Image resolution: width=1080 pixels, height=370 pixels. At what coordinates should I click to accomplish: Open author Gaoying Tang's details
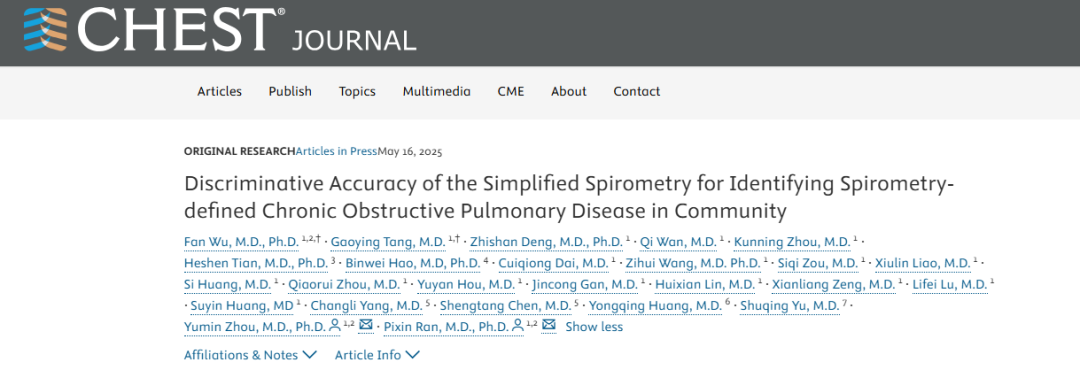[x=388, y=242]
